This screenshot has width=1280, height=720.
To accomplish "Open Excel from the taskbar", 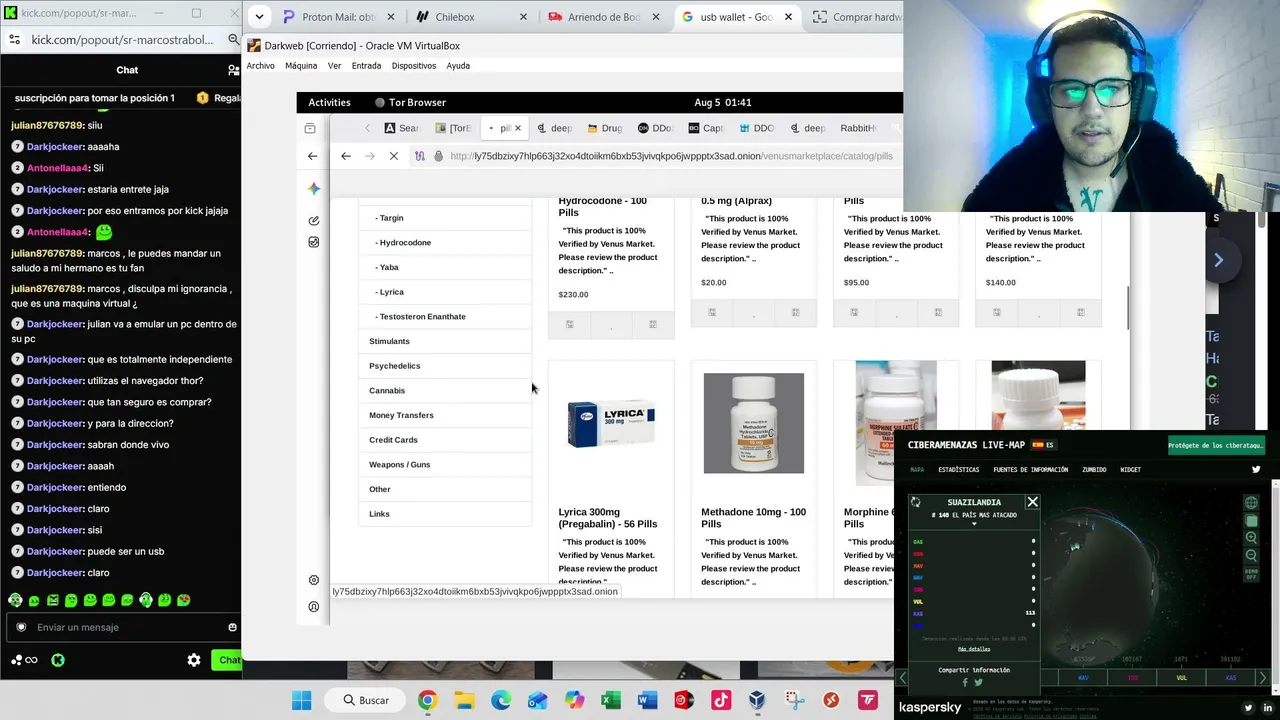I will click(611, 700).
